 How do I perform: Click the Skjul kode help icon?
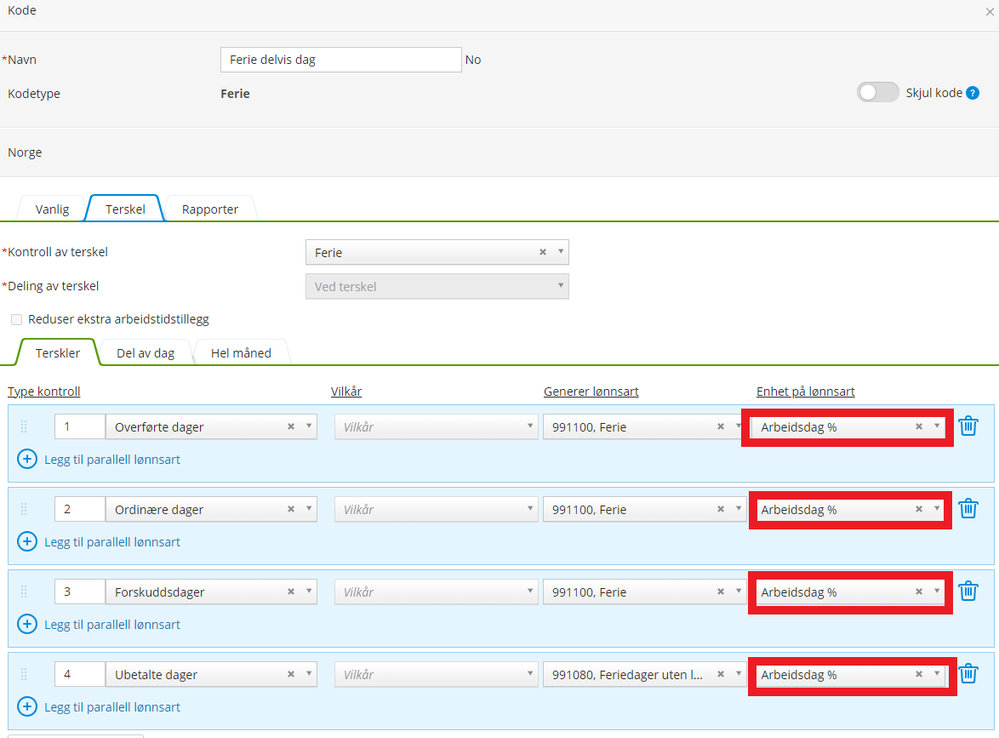972,93
